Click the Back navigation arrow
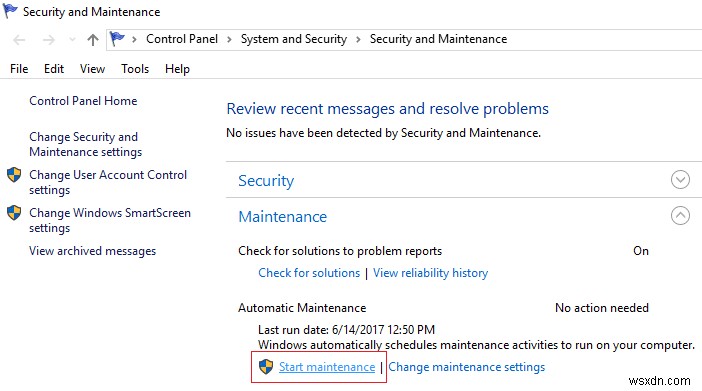 pyautogui.click(x=19, y=40)
